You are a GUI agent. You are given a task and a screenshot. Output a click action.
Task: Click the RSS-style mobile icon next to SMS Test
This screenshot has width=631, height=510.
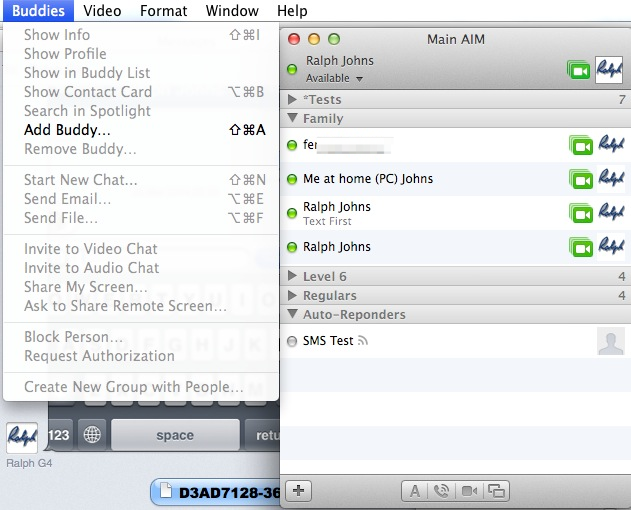[x=363, y=341]
